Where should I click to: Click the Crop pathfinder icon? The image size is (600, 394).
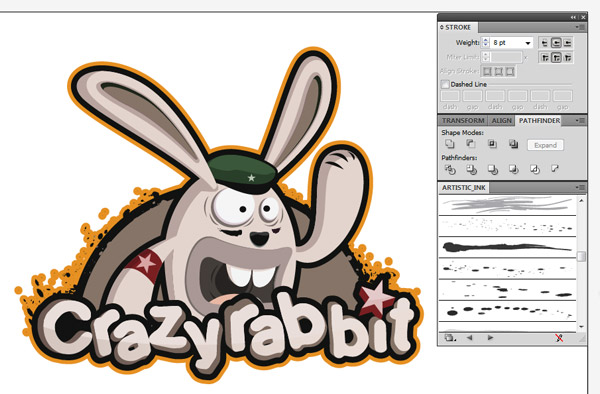pyautogui.click(x=514, y=169)
